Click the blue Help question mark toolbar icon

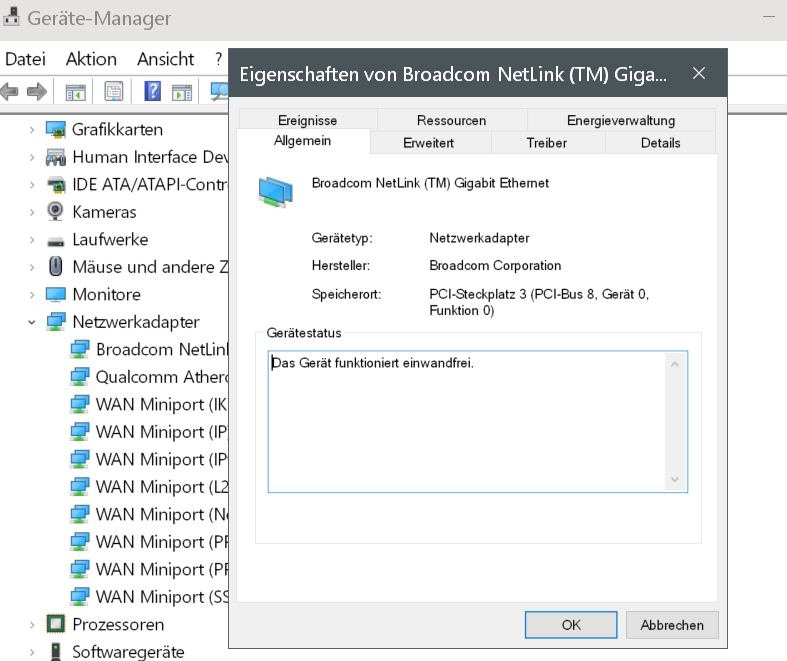click(x=153, y=92)
